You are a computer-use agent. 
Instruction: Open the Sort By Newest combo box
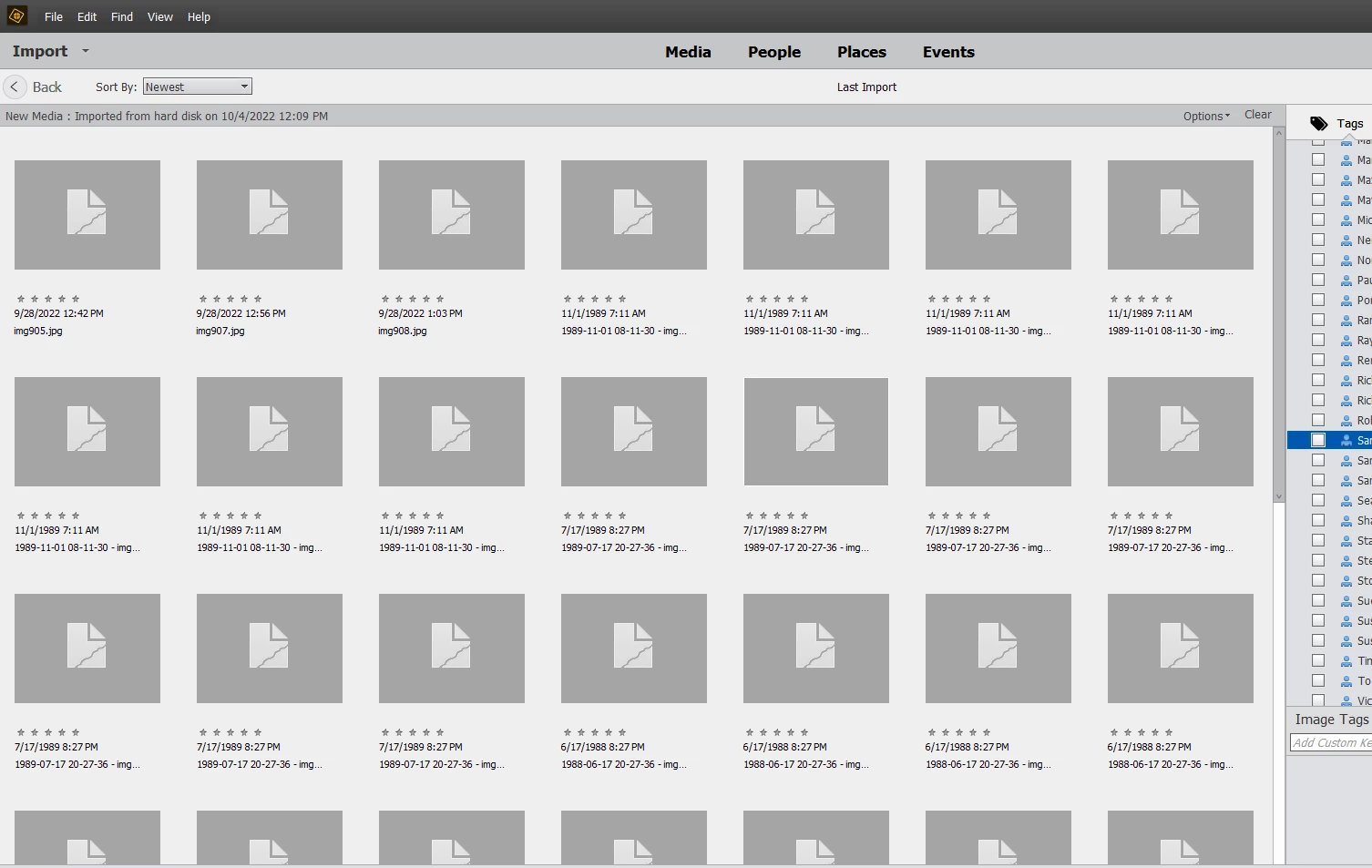click(x=197, y=87)
